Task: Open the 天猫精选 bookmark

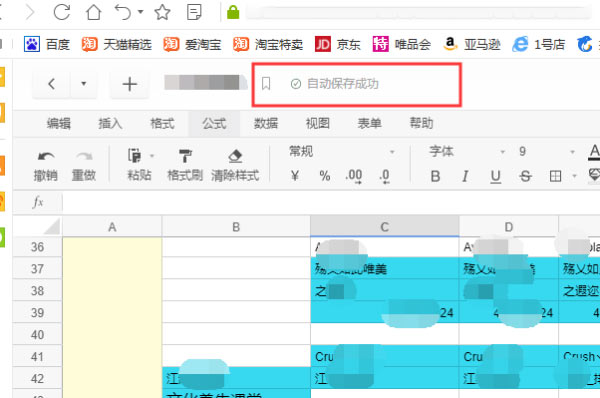Action: click(116, 44)
